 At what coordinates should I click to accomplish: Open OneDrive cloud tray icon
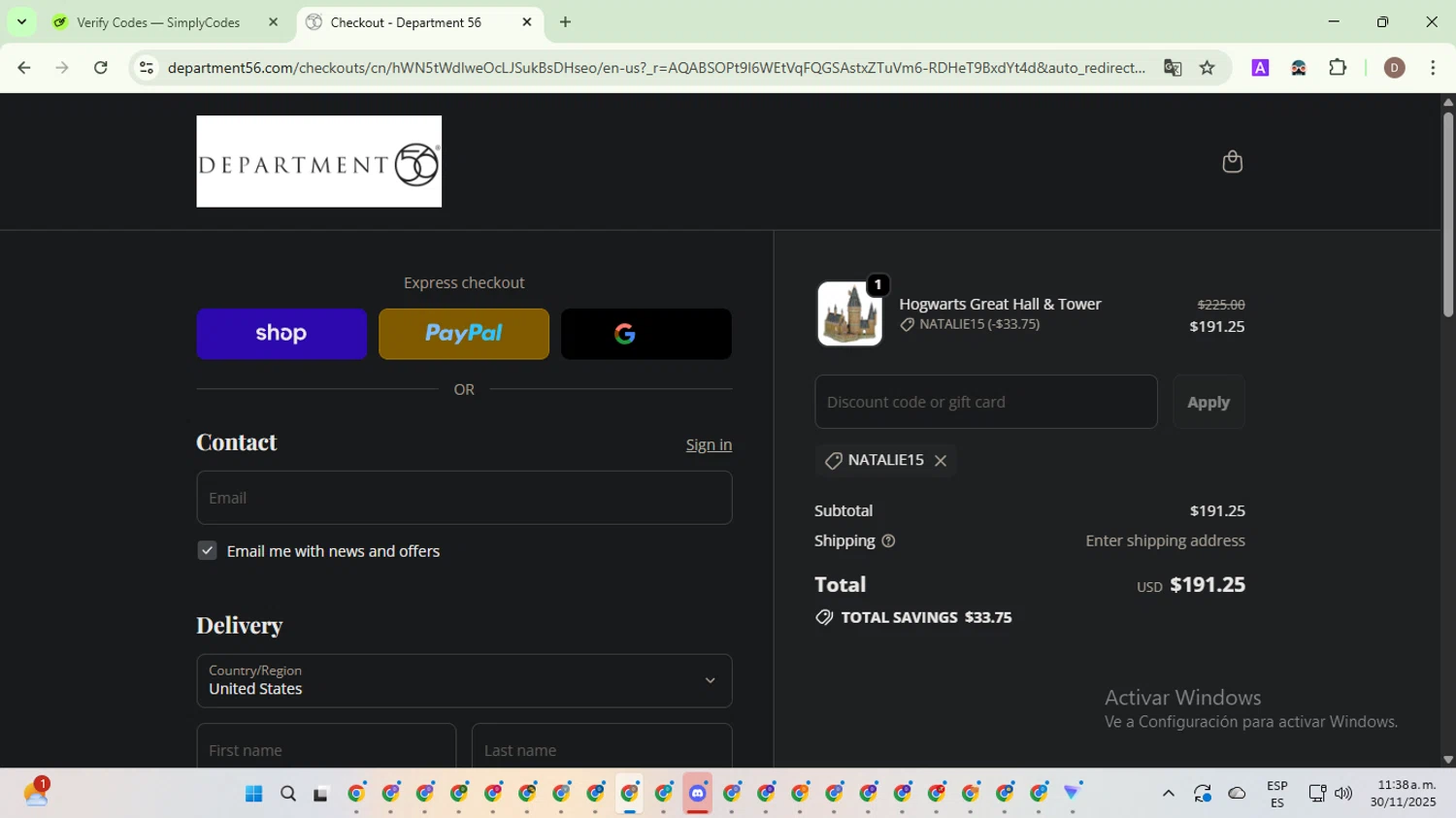[x=1238, y=794]
